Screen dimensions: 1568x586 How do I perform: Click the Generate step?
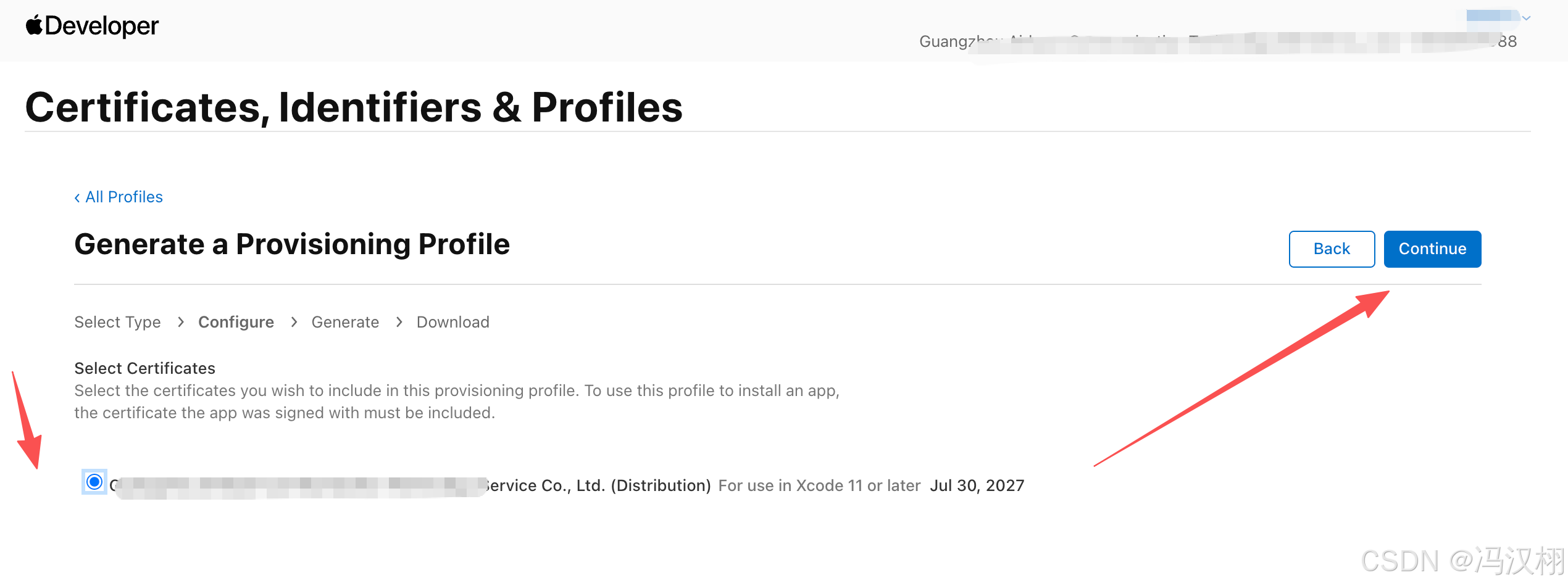click(345, 322)
